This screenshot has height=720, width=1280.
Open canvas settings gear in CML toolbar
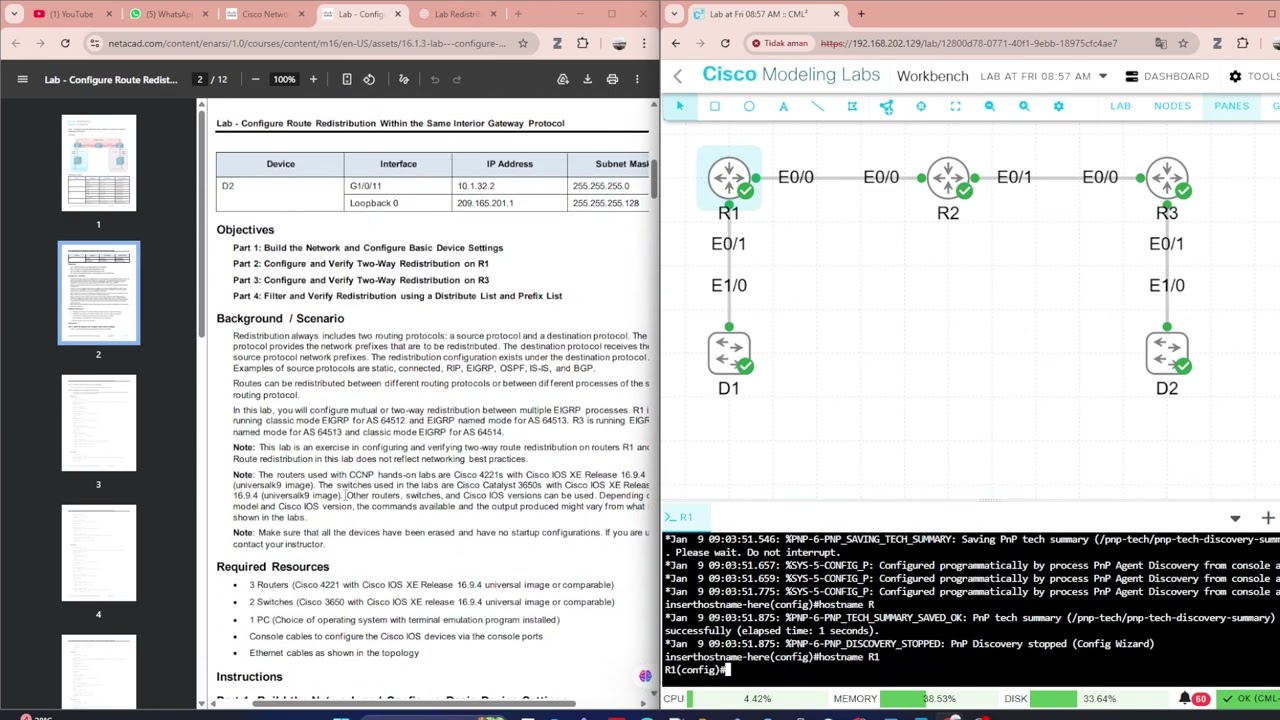pyautogui.click(x=1058, y=106)
